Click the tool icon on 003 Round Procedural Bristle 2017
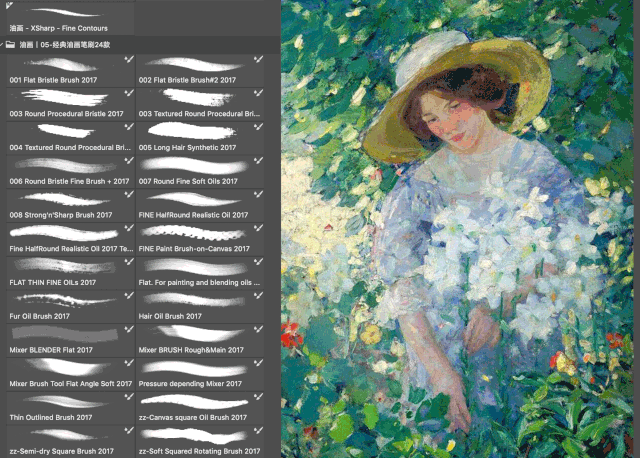640x458 pixels. (129, 93)
